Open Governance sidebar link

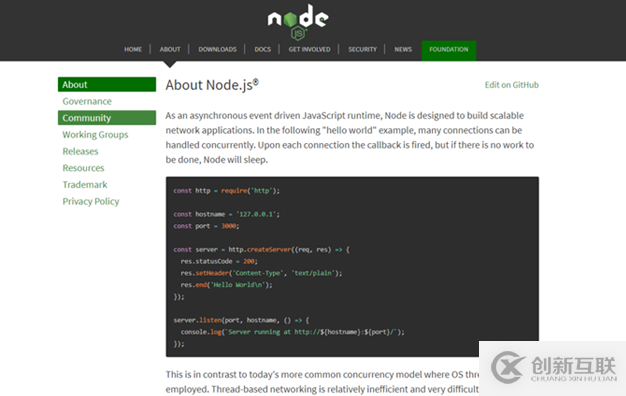[87, 101]
